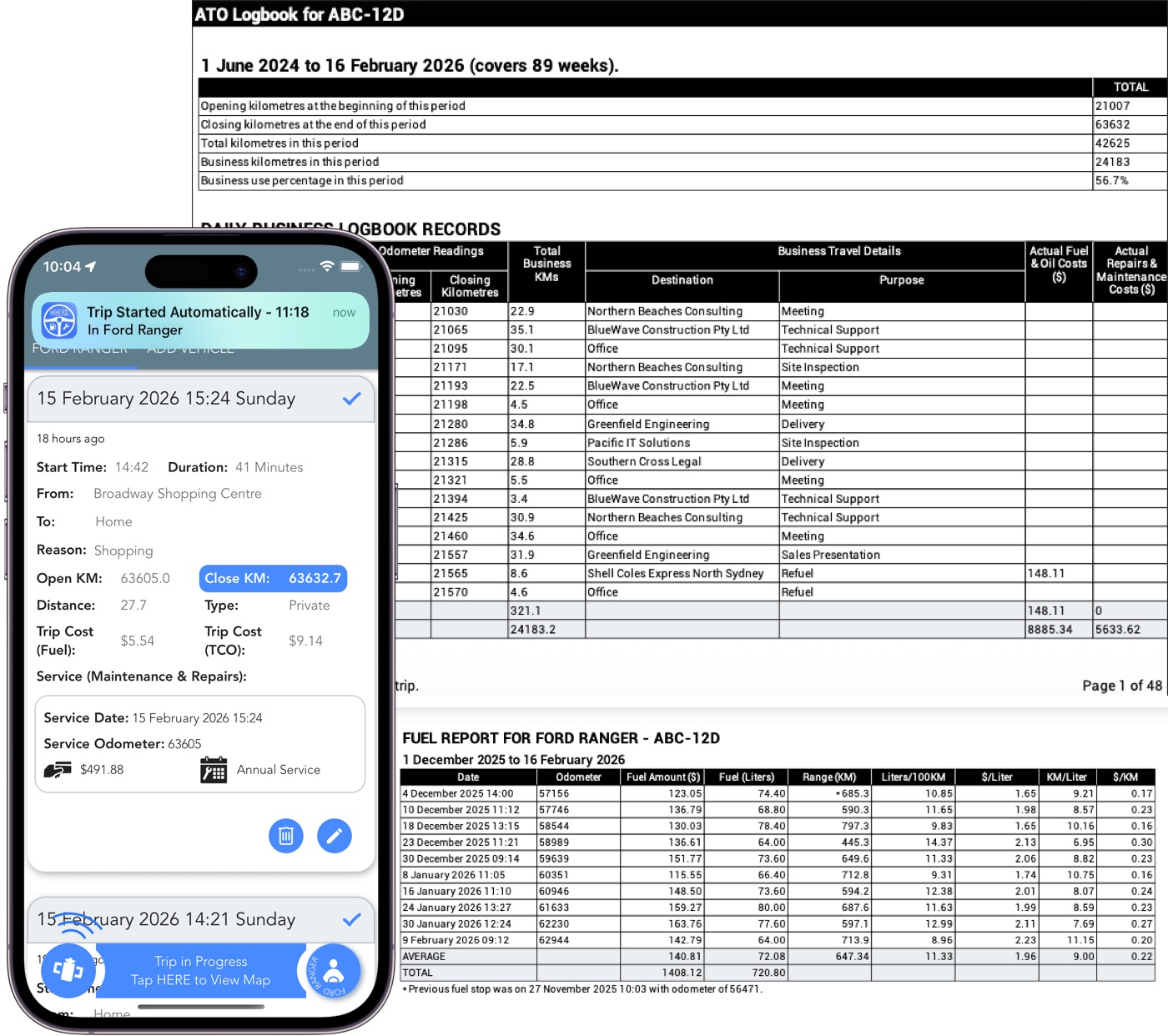The width and height of the screenshot is (1168, 1036).
Task: Tap the Trip Started Automatically notification
Action: click(200, 320)
